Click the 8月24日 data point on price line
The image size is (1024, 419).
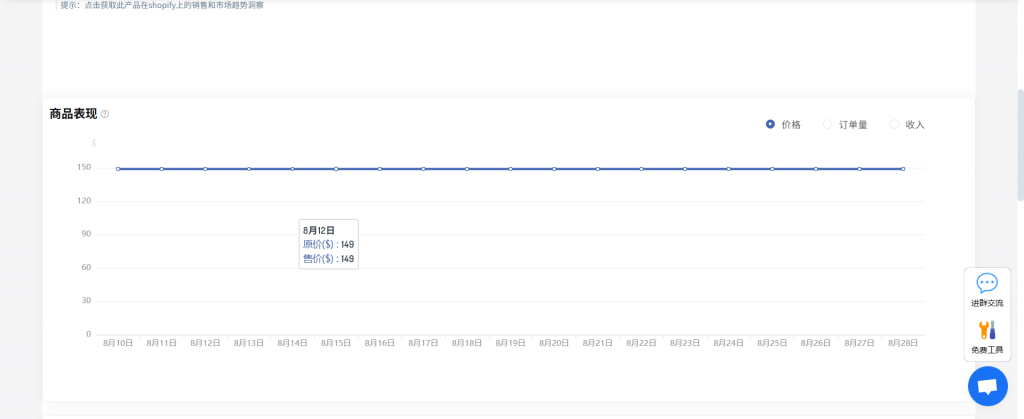pos(728,169)
